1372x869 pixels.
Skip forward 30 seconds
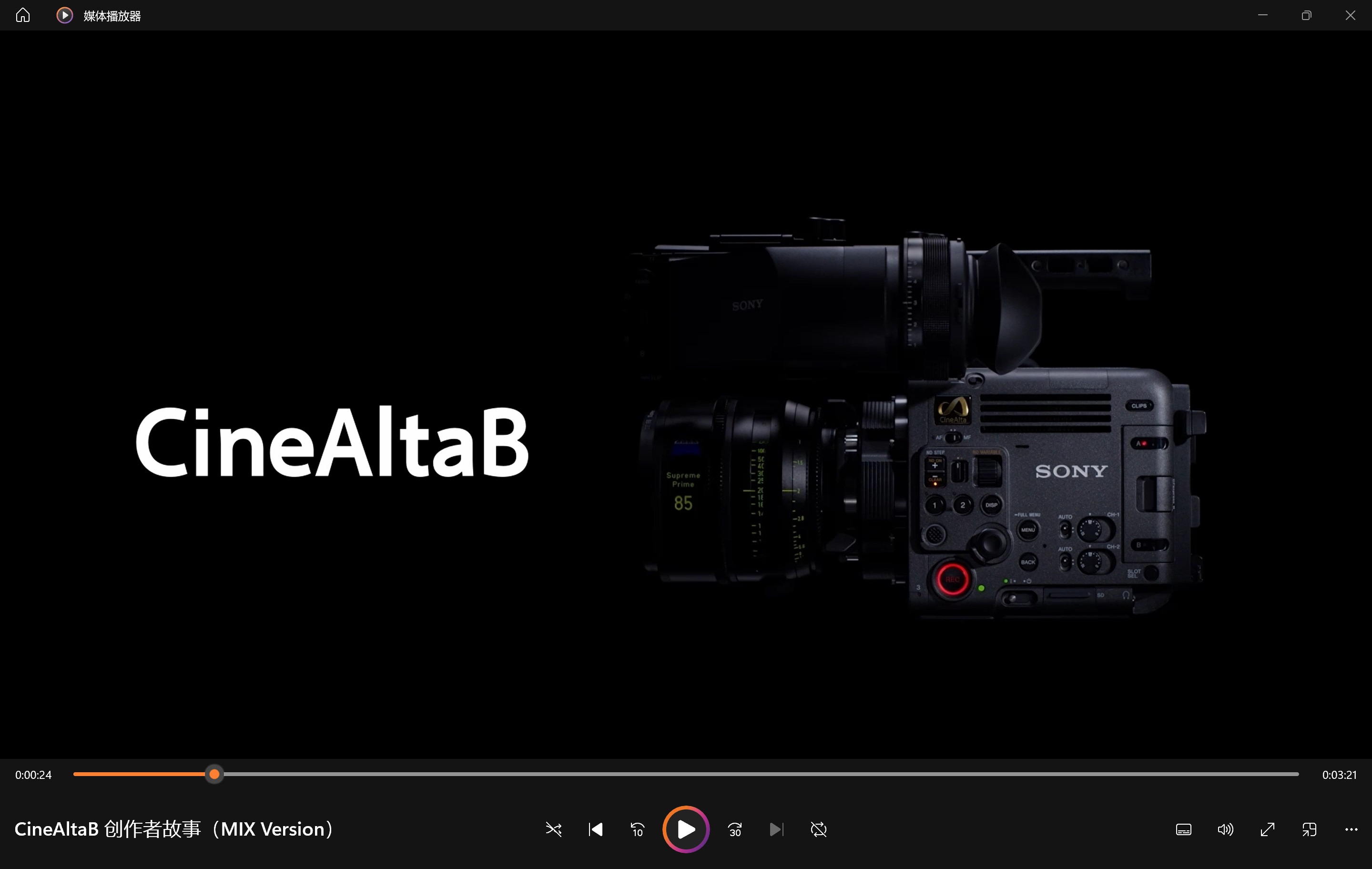tap(735, 829)
